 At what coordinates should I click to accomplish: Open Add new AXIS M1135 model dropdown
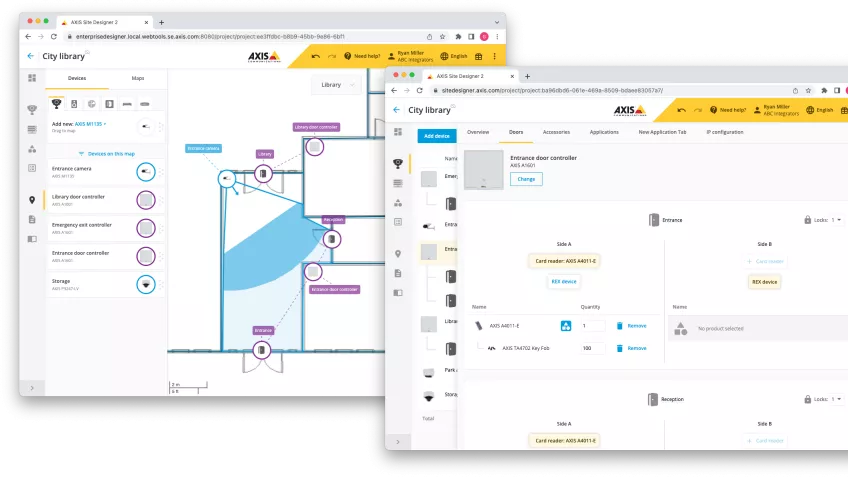tap(90, 124)
